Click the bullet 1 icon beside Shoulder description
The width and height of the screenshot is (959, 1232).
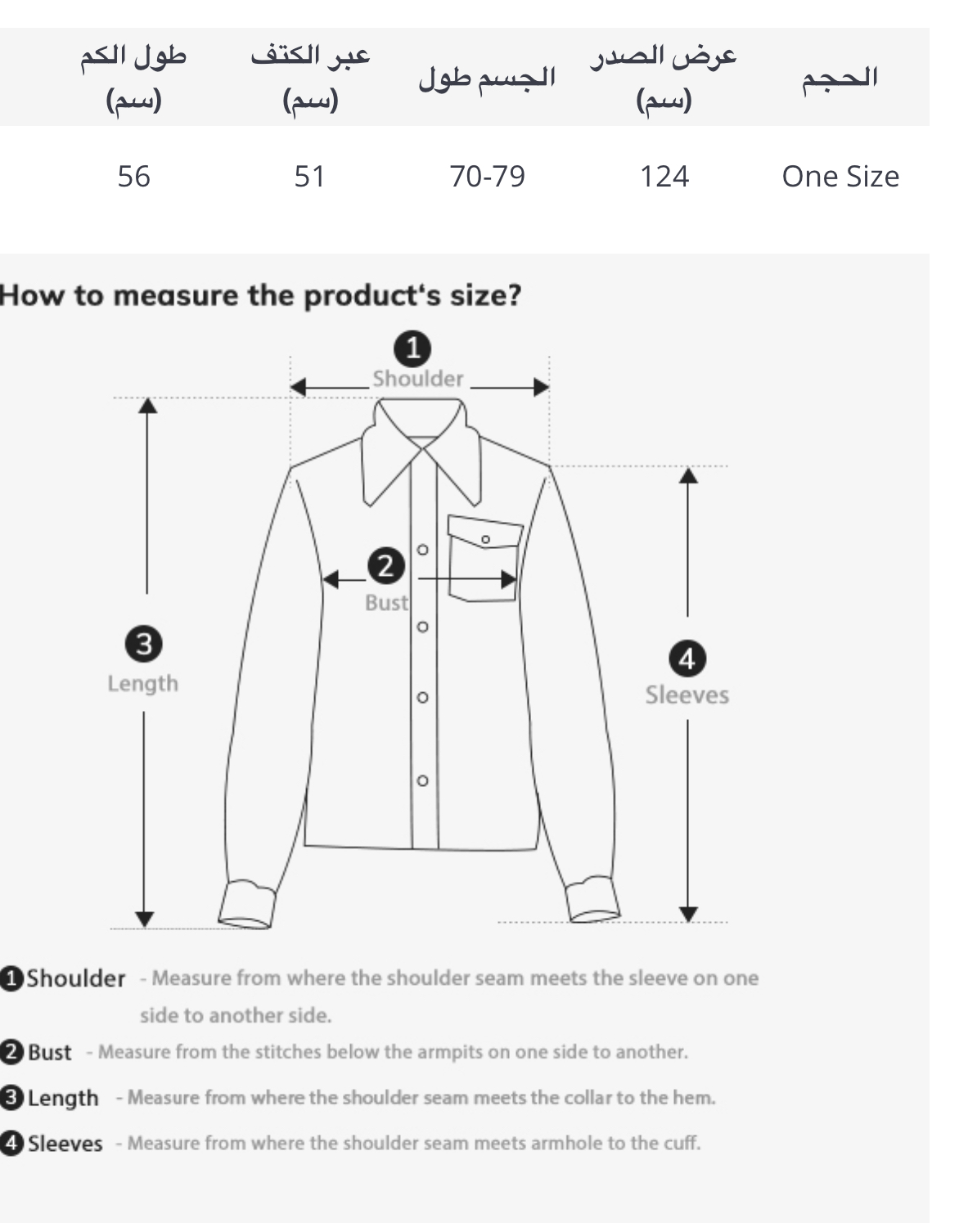[12, 978]
